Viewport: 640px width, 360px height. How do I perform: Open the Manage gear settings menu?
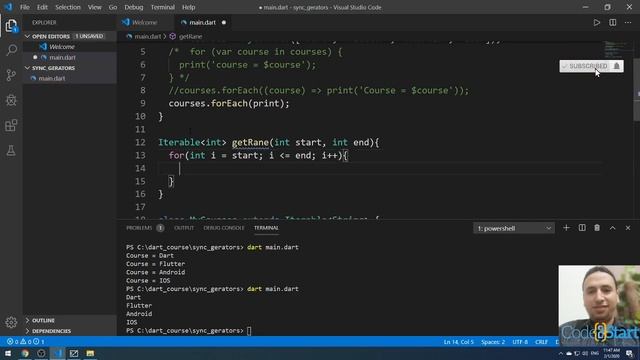pos(11,322)
